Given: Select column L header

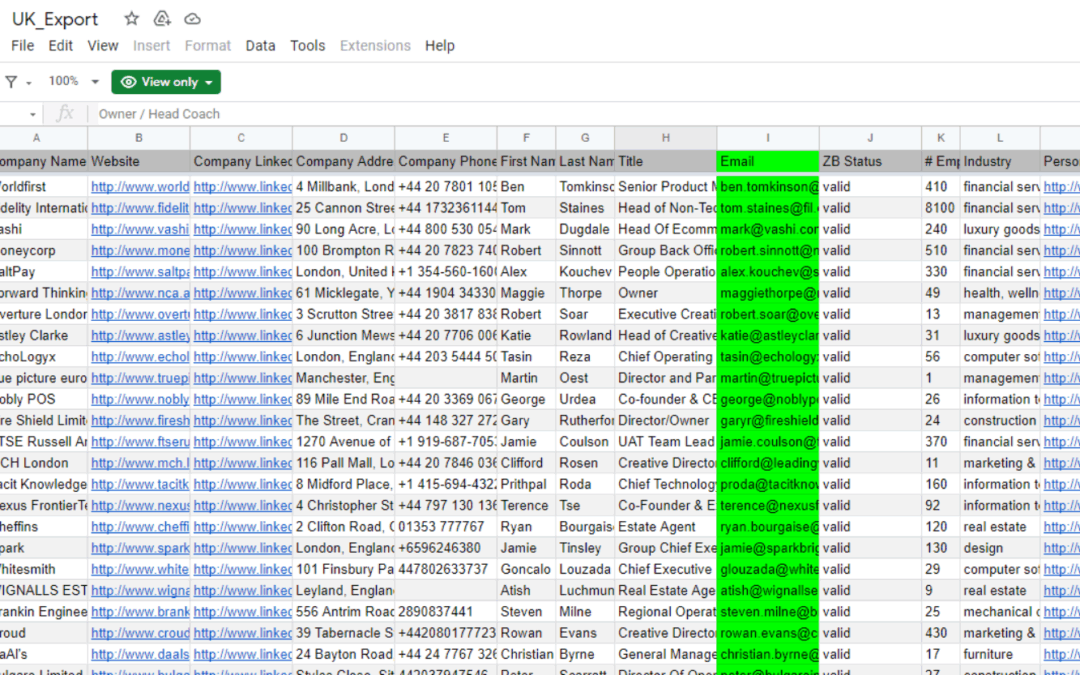Looking at the screenshot, I should 1000,138.
